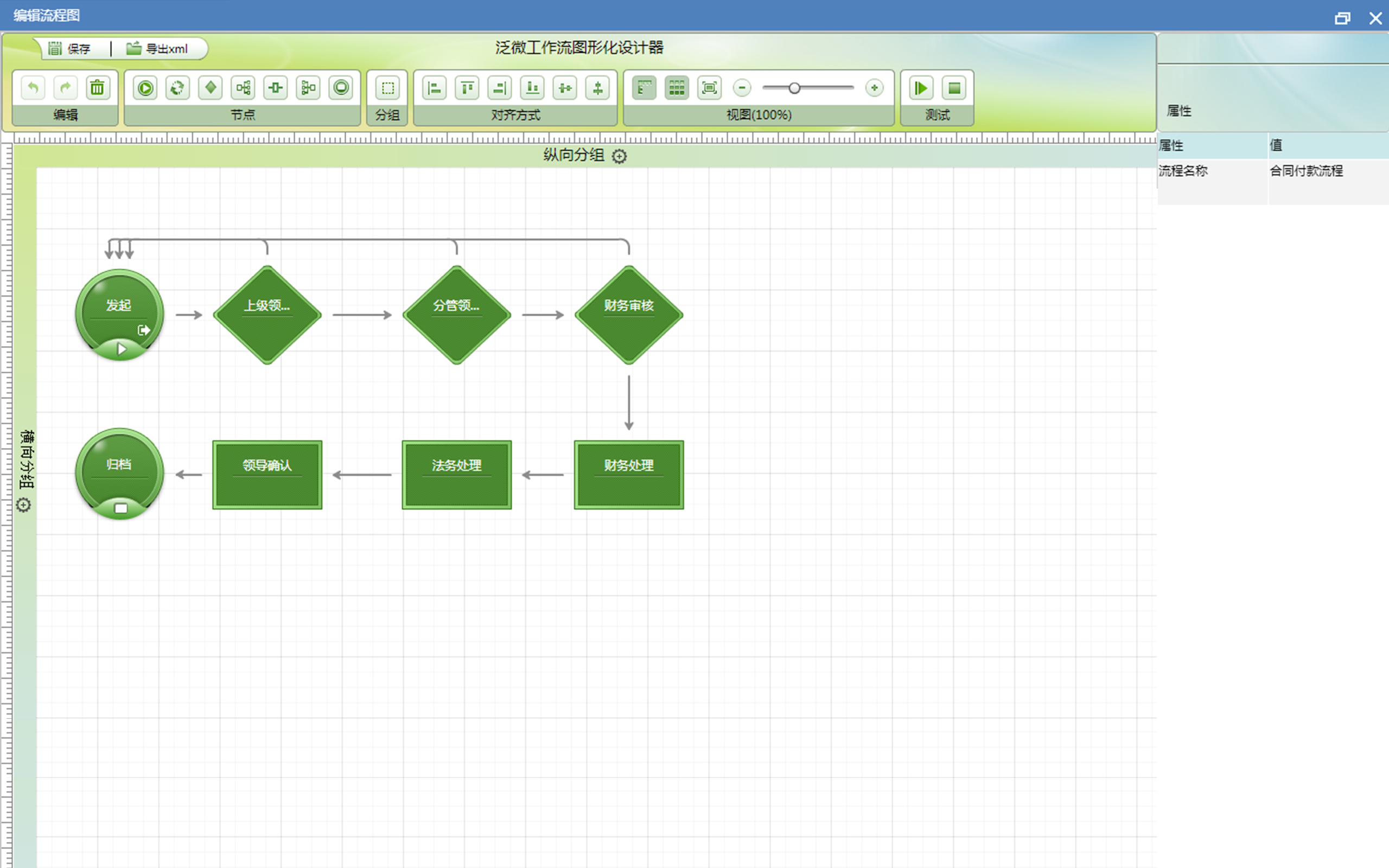Start the workflow test run

(x=921, y=88)
